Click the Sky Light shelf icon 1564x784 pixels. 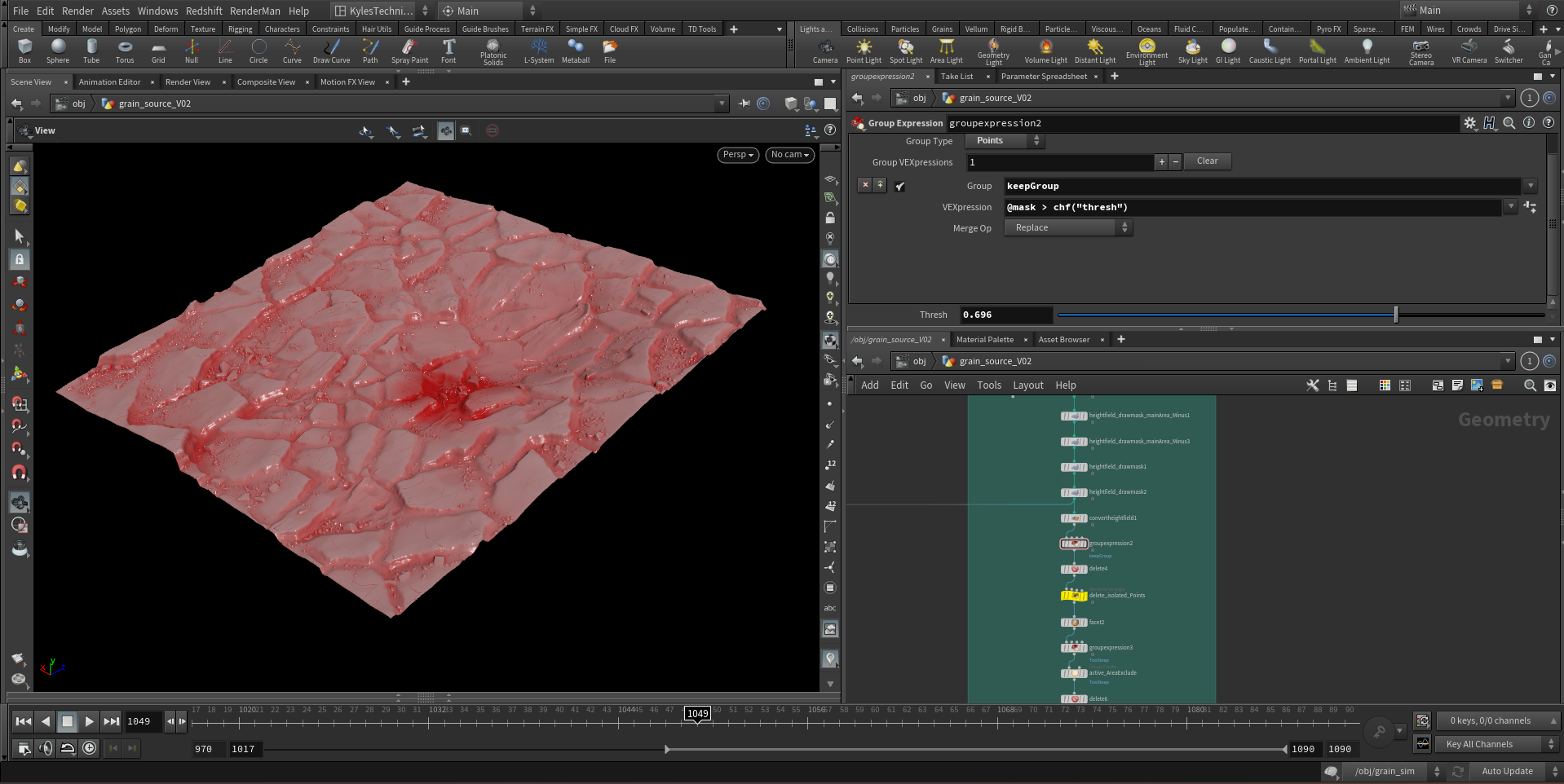click(1192, 51)
